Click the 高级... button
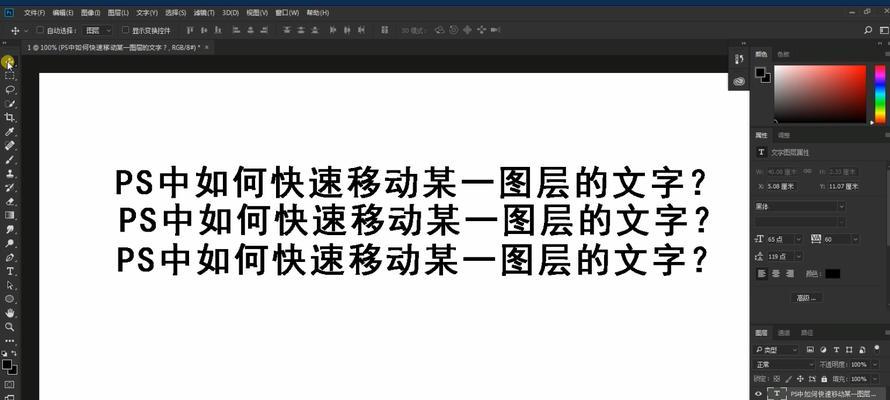Image resolution: width=890 pixels, height=400 pixels. 807,297
